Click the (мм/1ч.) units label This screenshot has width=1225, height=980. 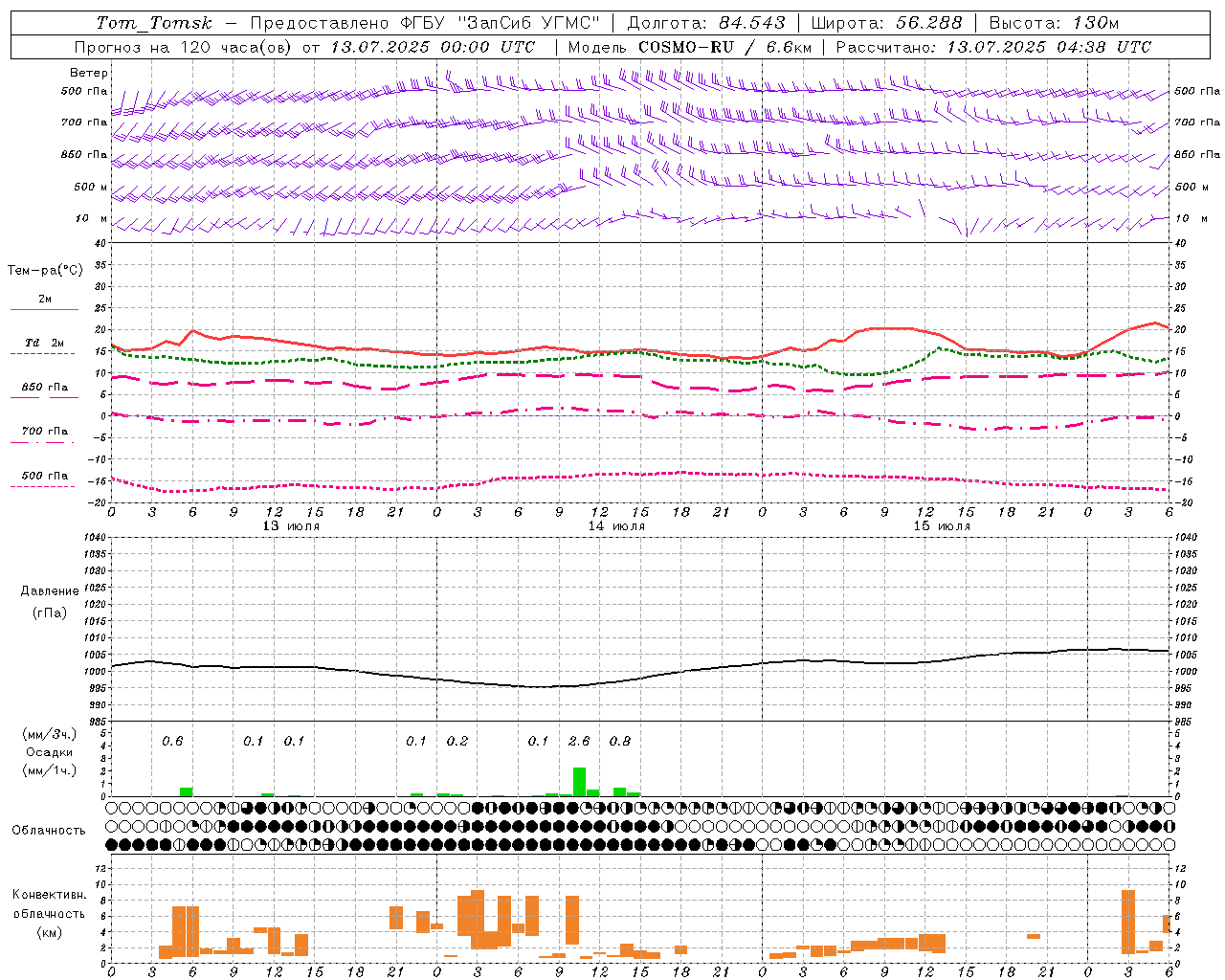pyautogui.click(x=49, y=770)
